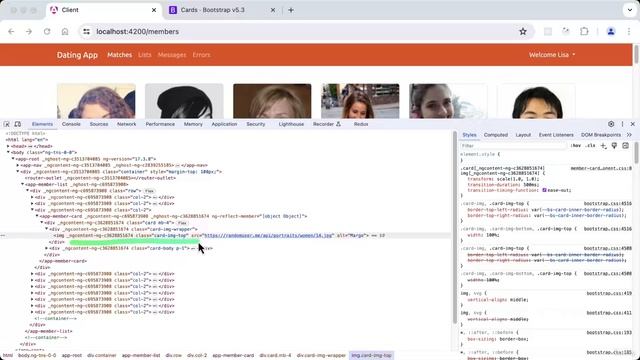Open the Errors nav link

coord(201,55)
